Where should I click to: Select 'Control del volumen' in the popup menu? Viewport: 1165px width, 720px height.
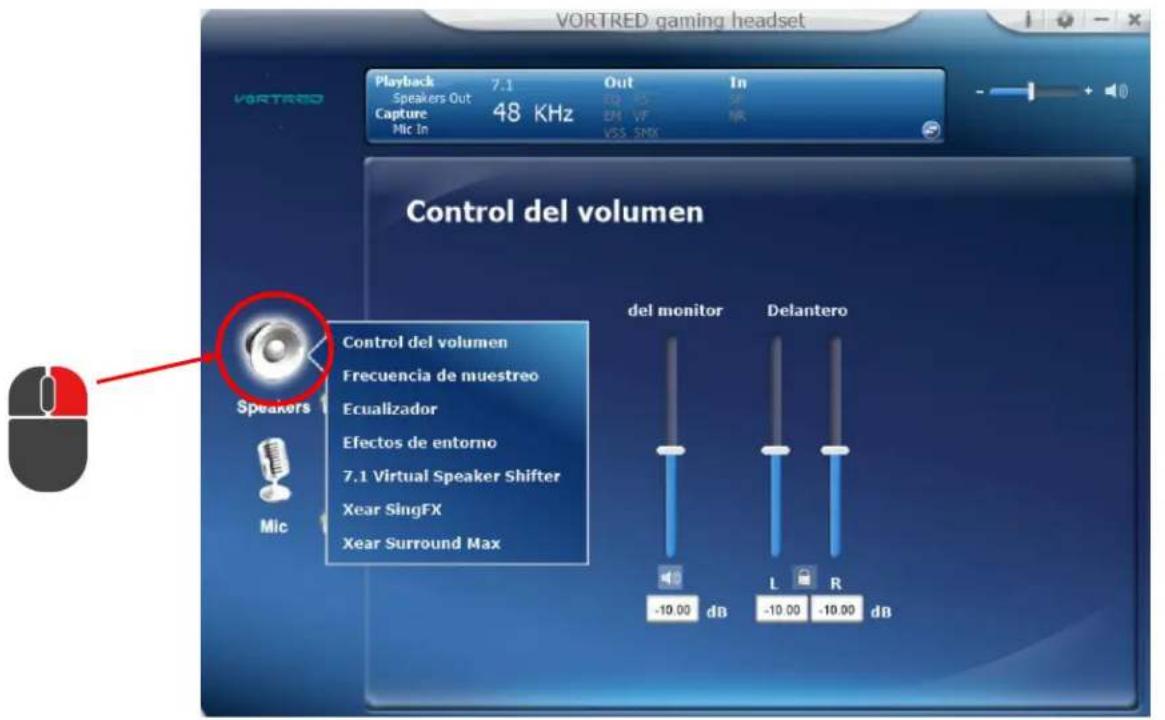coord(425,343)
